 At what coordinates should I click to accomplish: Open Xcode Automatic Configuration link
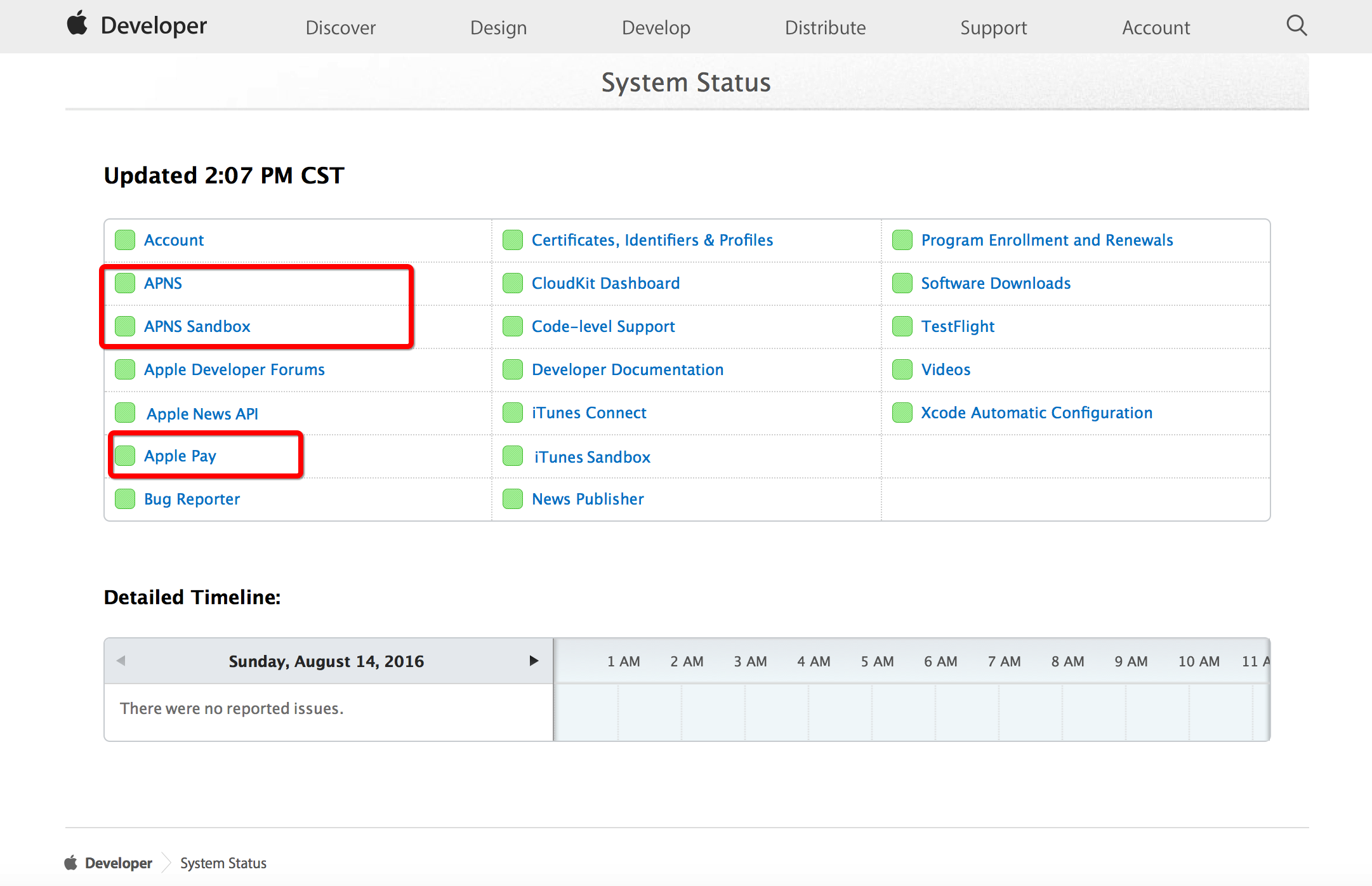(1036, 413)
